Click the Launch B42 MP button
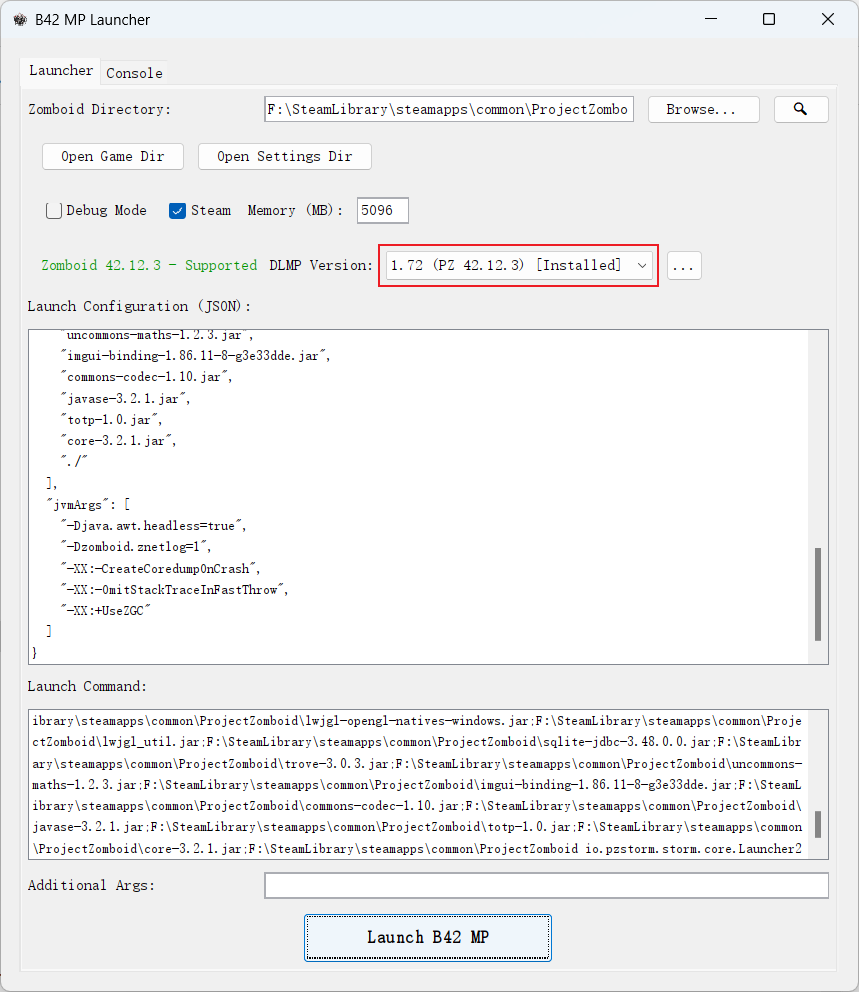This screenshot has width=859, height=992. (427, 937)
